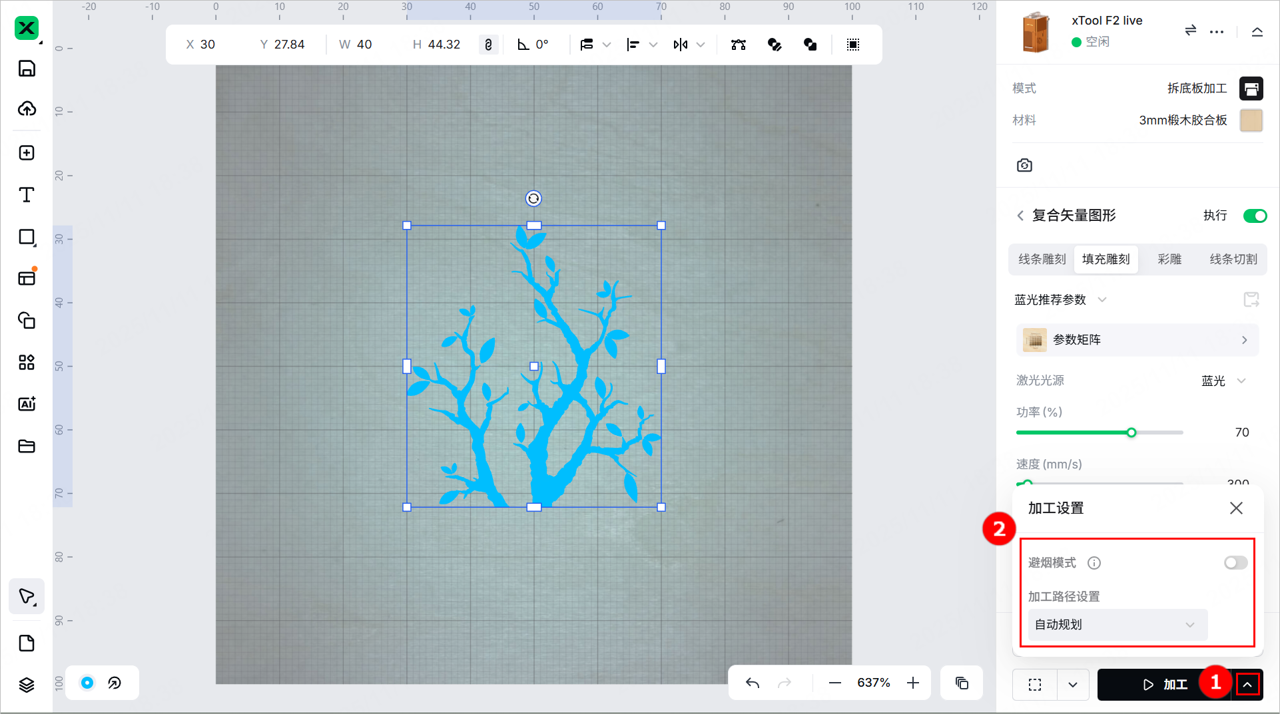Enable the 避烟模式 toggle
1280x714 pixels.
(1235, 563)
